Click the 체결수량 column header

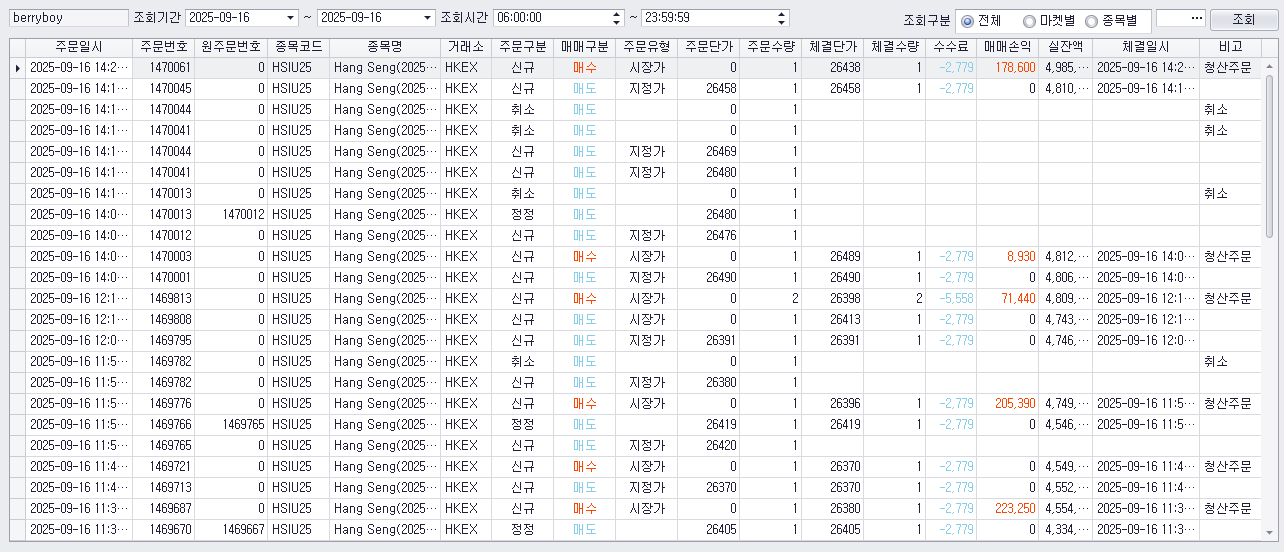pos(895,47)
